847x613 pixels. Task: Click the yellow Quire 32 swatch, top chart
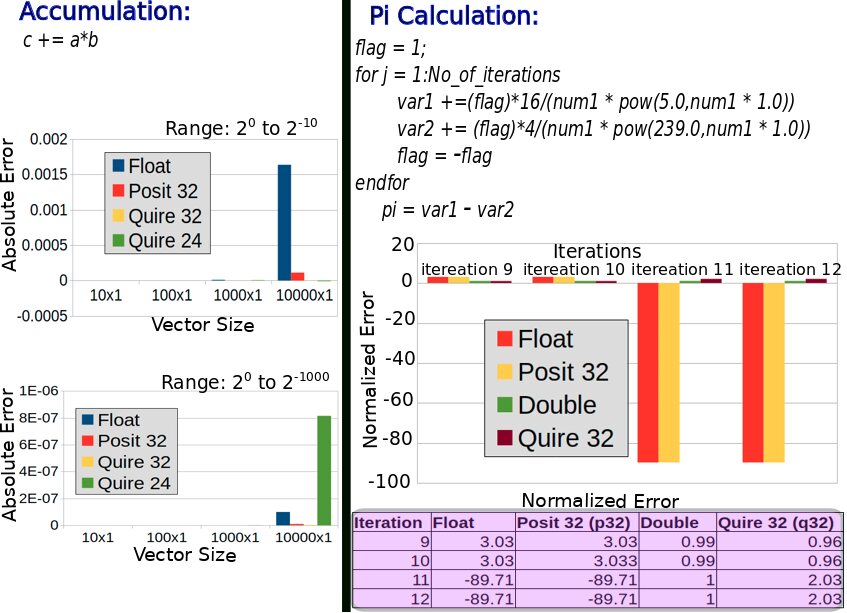click(x=118, y=215)
